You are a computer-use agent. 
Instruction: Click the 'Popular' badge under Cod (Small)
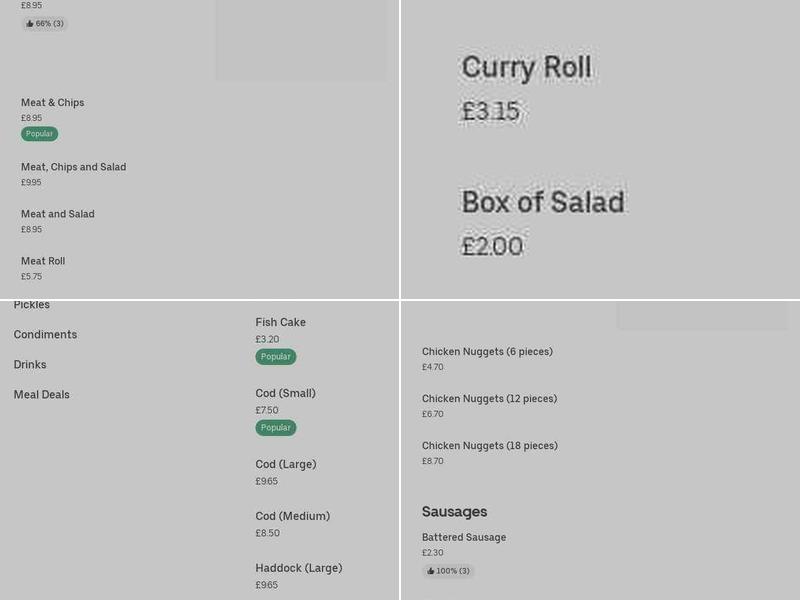tap(275, 427)
